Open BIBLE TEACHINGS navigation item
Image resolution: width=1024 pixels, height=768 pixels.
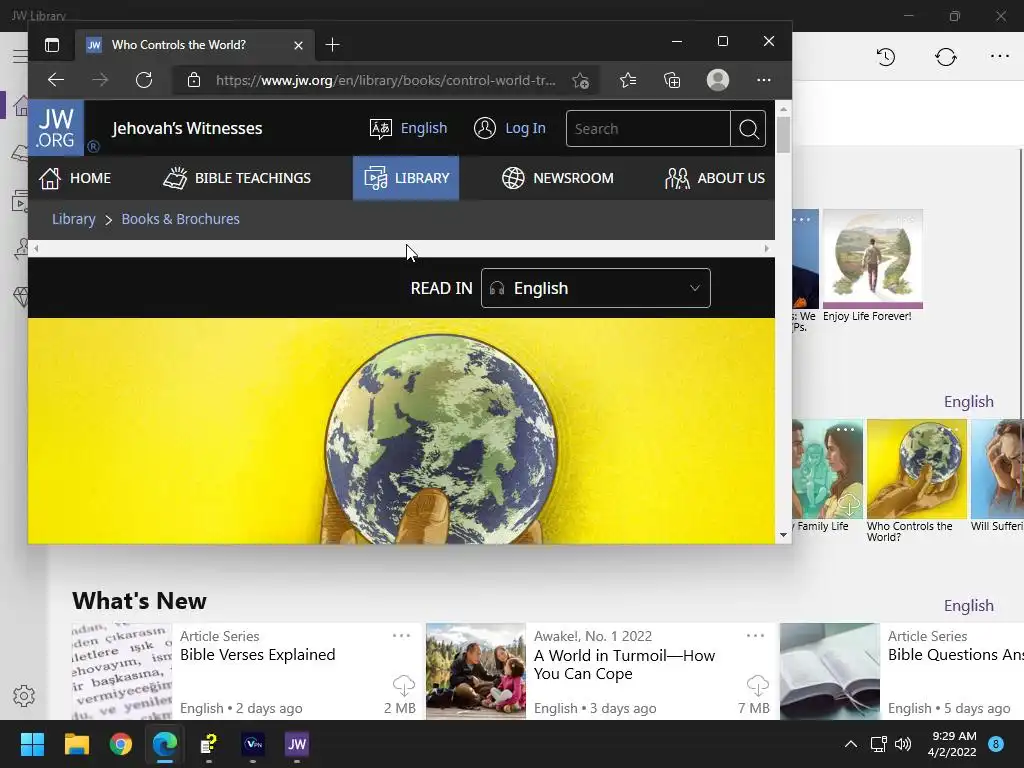pyautogui.click(x=236, y=178)
